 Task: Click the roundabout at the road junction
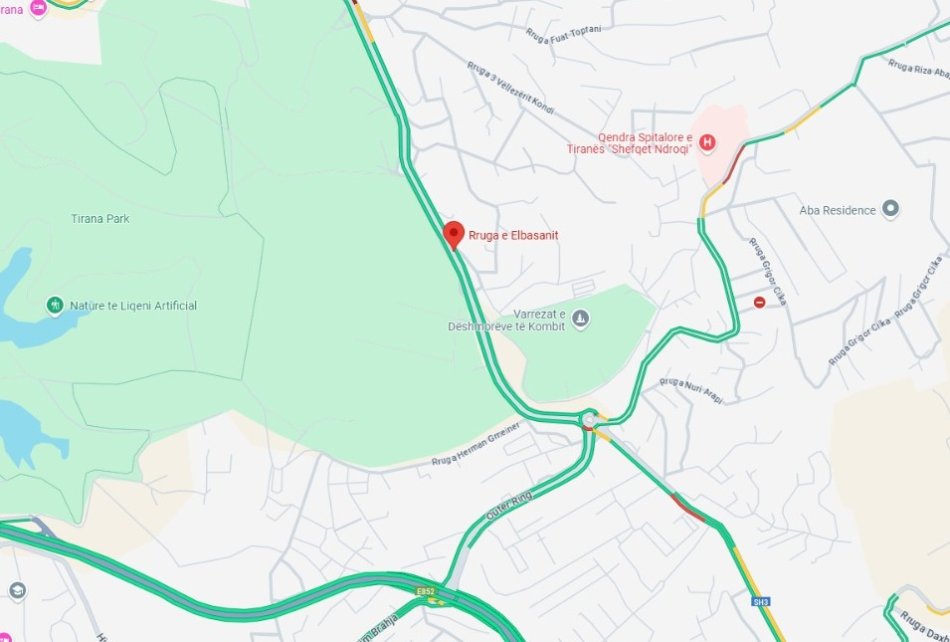(x=589, y=419)
